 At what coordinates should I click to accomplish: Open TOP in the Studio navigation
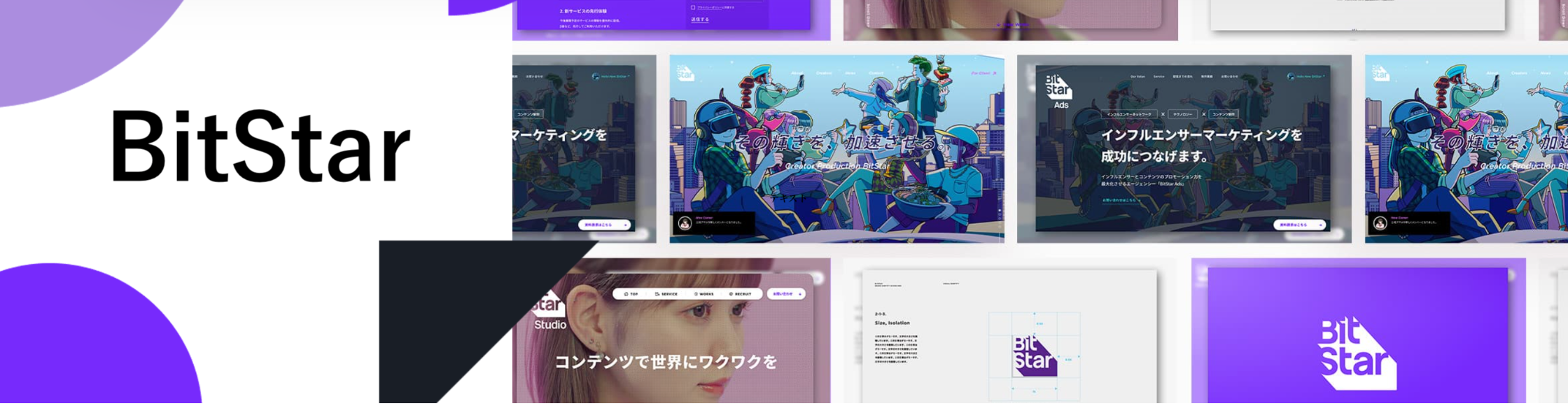631,294
